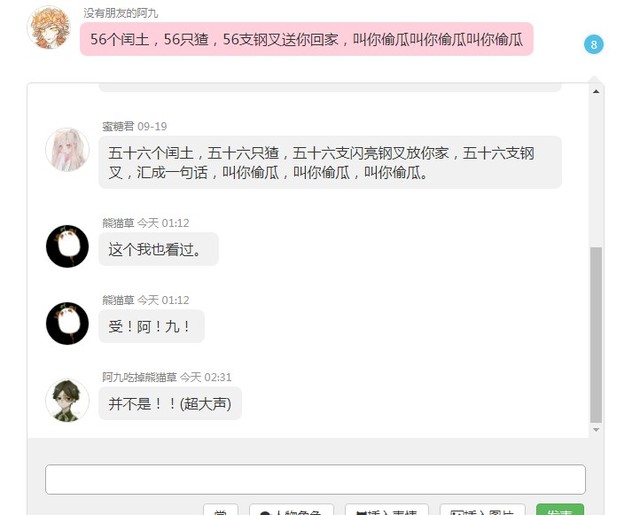This screenshot has height=515, width=640.
Task: Click the 插入表情 emoji button
Action: [x=387, y=510]
